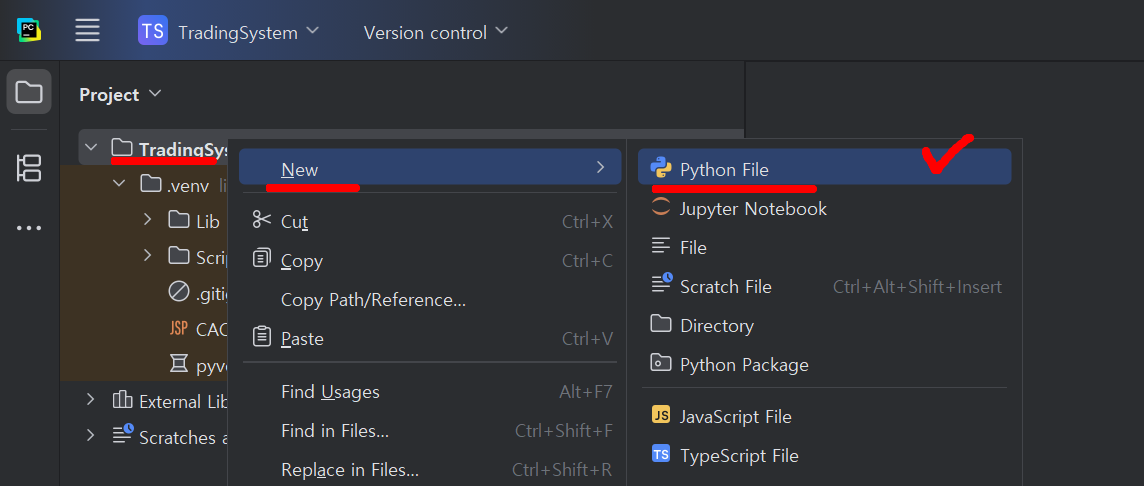Collapse the .venv folder
The width and height of the screenshot is (1144, 486).
pyautogui.click(x=120, y=182)
